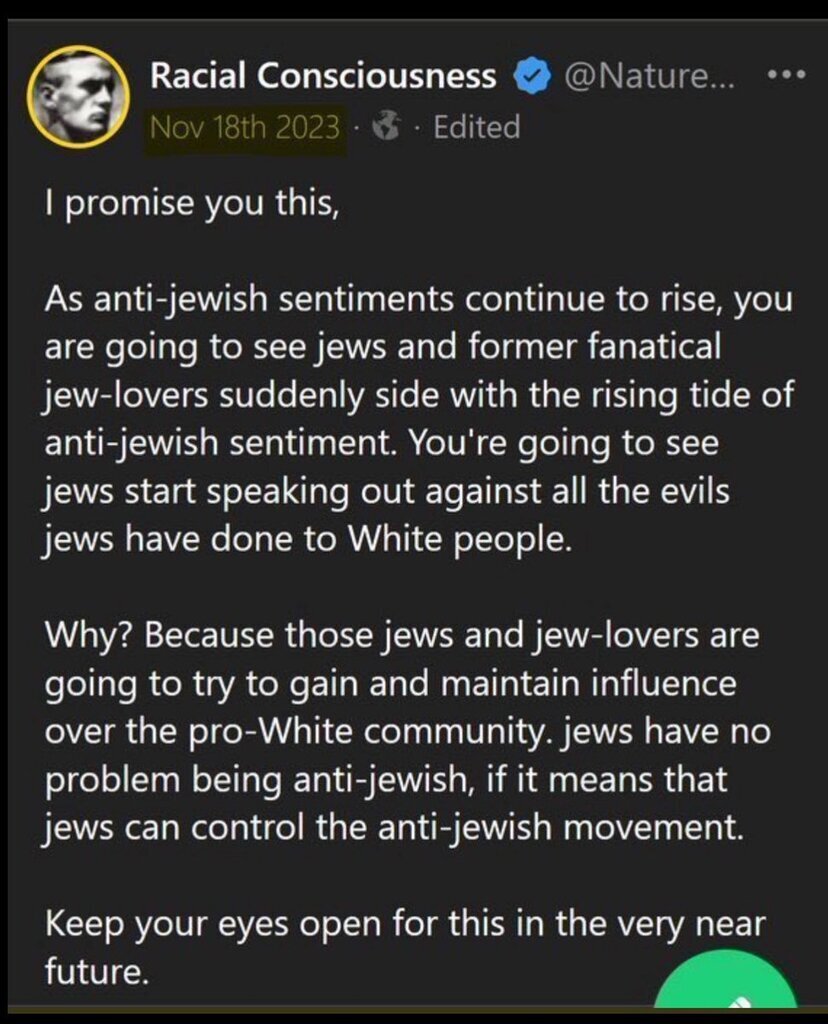Click the globe public-visibility icon
Image resolution: width=828 pixels, height=1024 pixels.
(387, 128)
